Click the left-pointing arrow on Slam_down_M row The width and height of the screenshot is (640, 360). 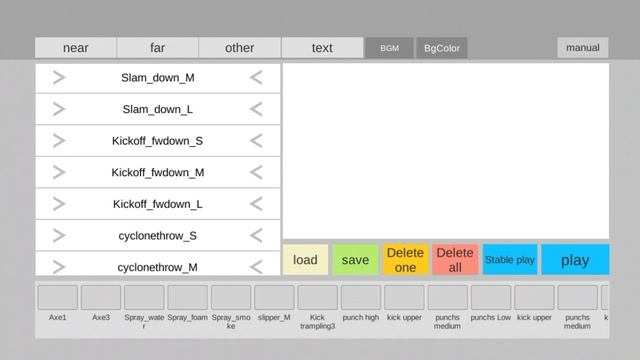[x=256, y=78]
